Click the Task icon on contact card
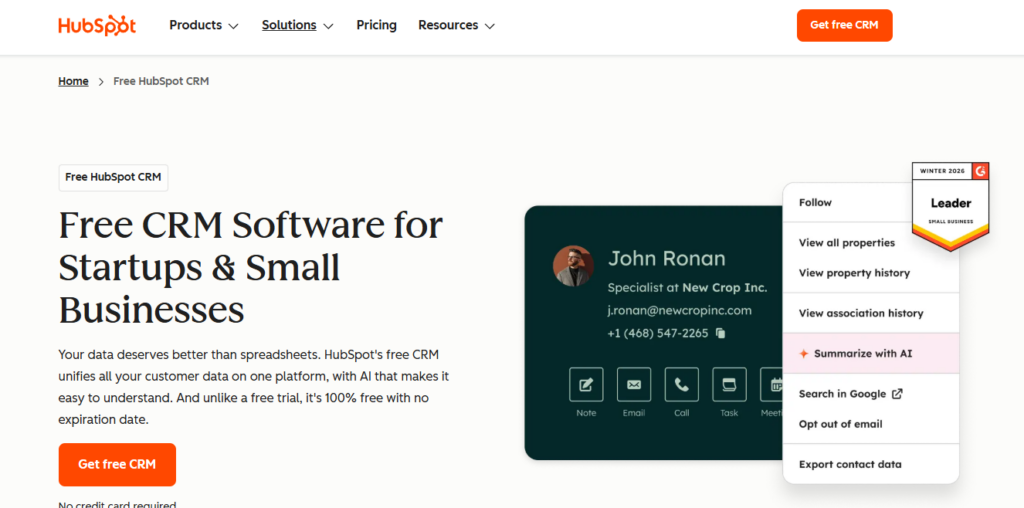The image size is (1024, 508). 729,385
